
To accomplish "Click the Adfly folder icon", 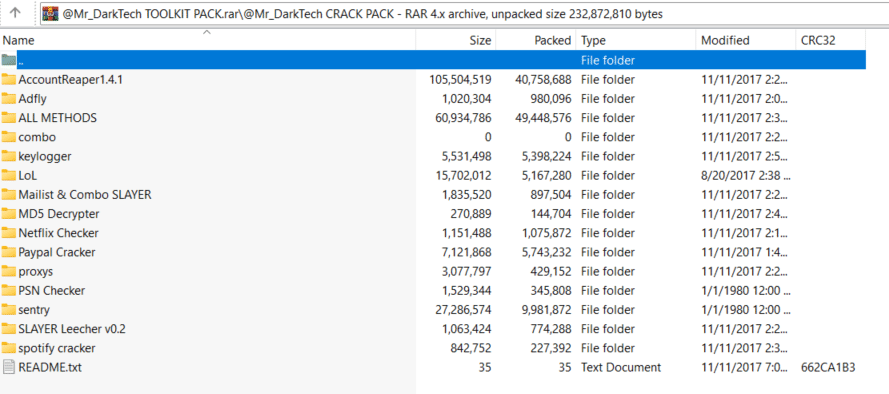I will click(x=9, y=99).
